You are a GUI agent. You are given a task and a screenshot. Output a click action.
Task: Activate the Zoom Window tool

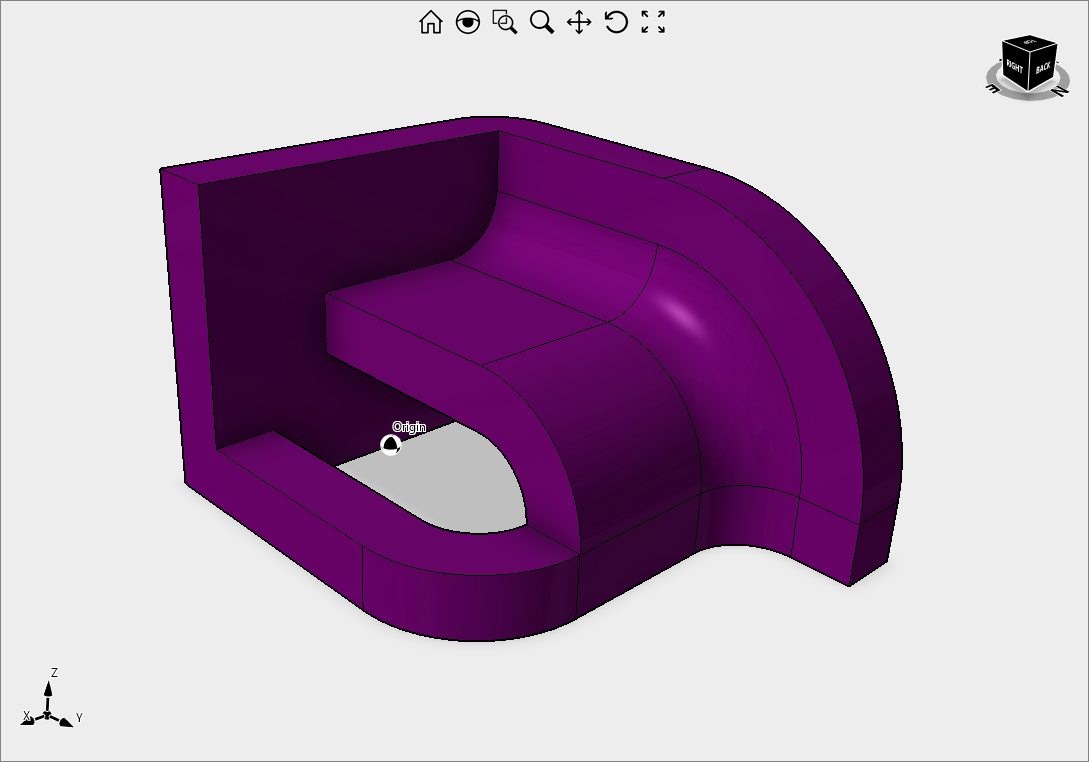504,22
